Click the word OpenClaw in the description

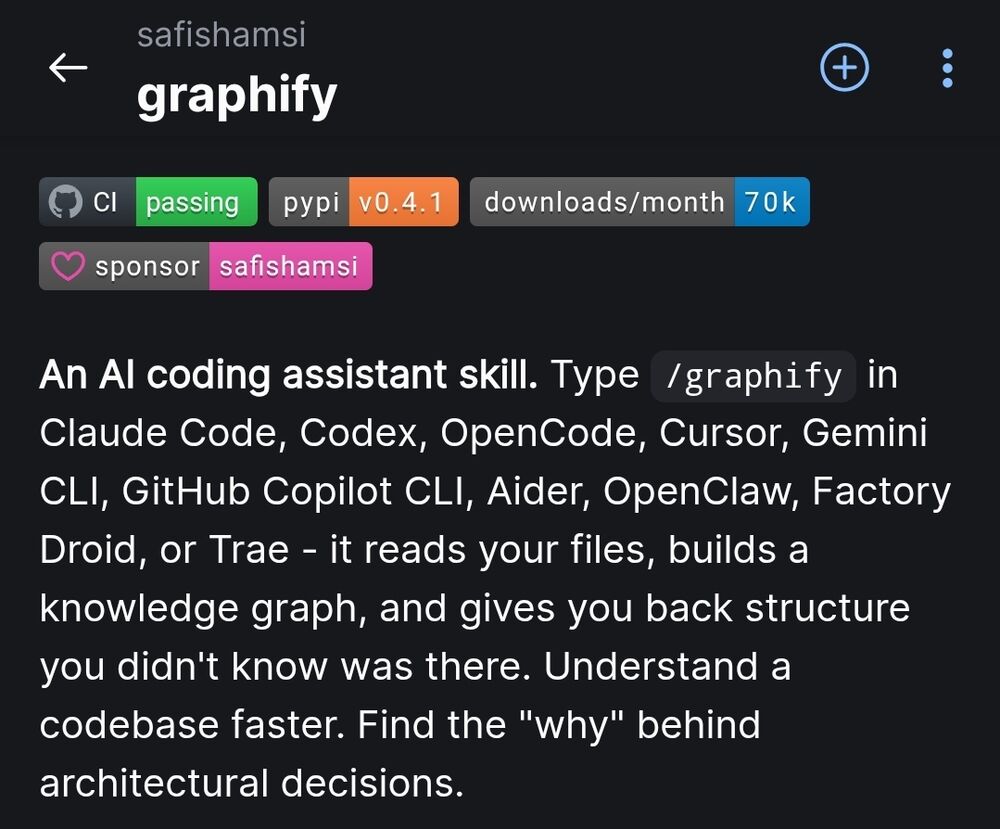[700, 492]
